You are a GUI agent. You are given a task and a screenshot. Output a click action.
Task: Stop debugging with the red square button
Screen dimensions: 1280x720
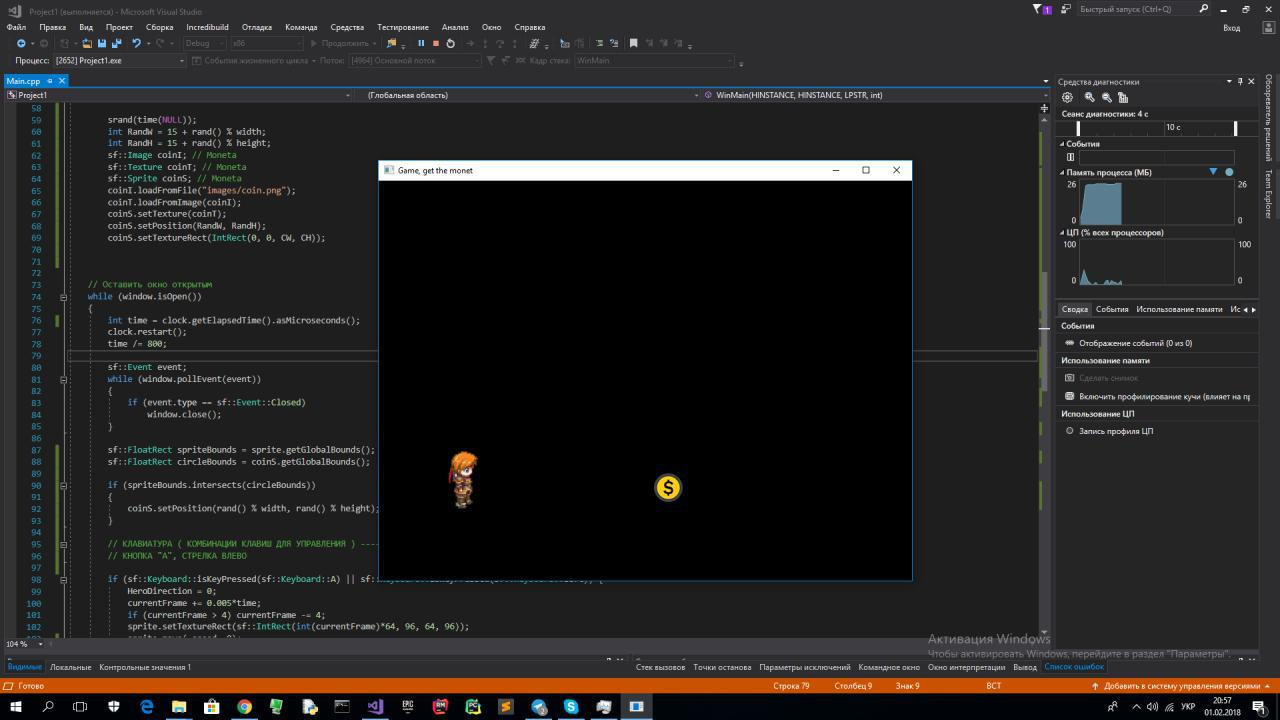pyautogui.click(x=435, y=43)
